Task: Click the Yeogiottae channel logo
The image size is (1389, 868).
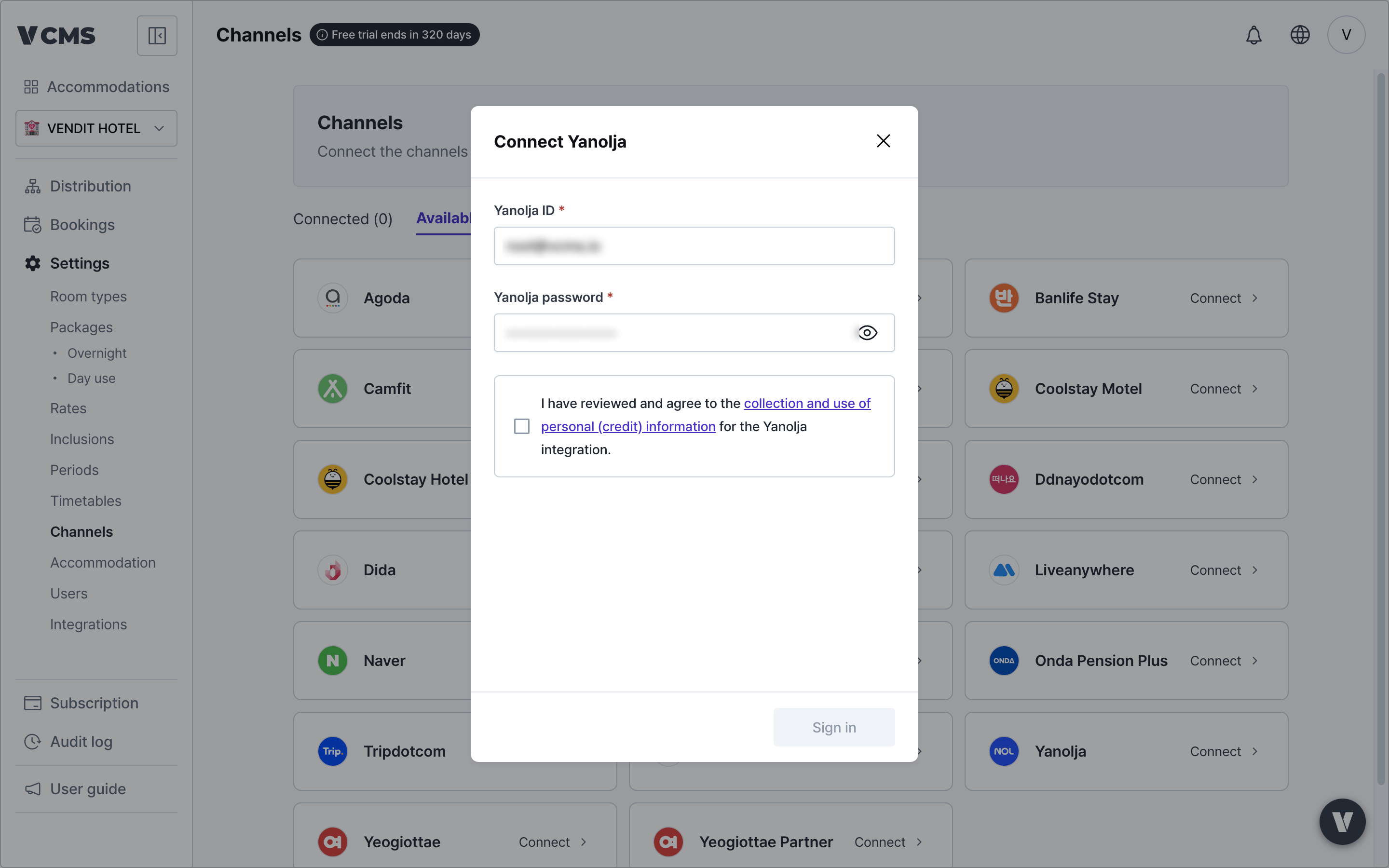Action: coord(333,842)
